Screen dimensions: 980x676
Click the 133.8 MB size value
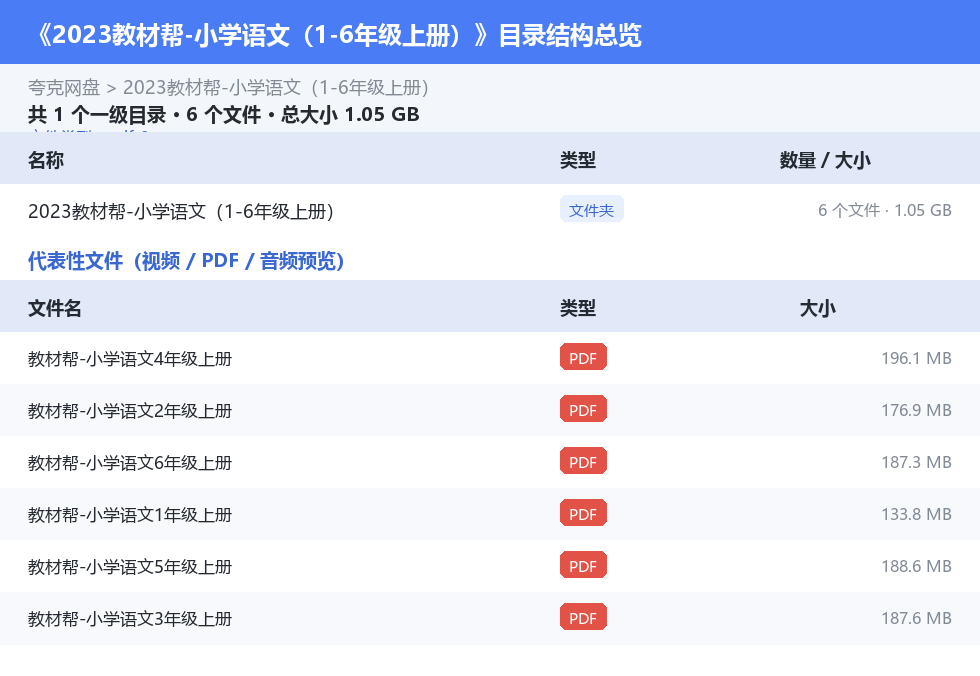tap(916, 514)
